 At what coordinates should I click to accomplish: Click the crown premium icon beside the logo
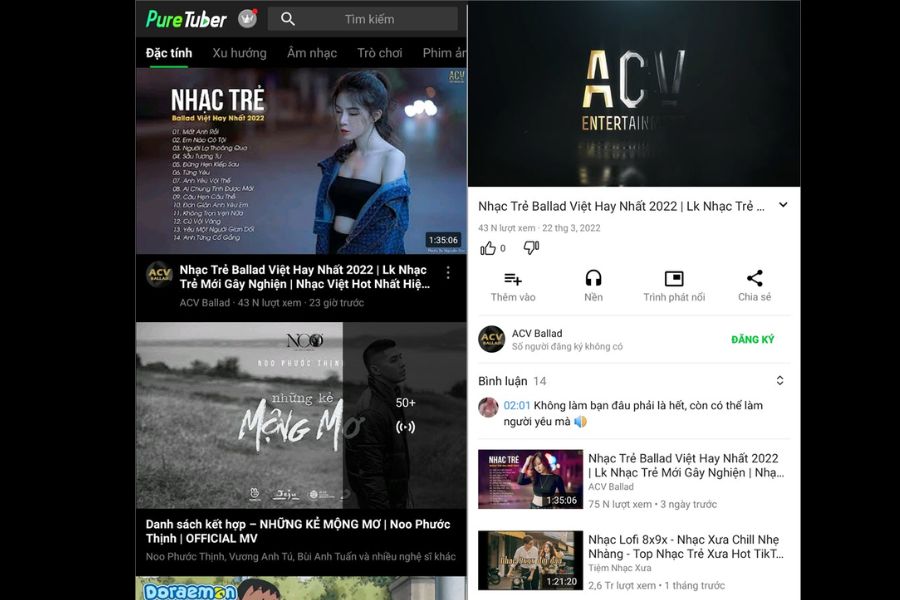pyautogui.click(x=247, y=19)
